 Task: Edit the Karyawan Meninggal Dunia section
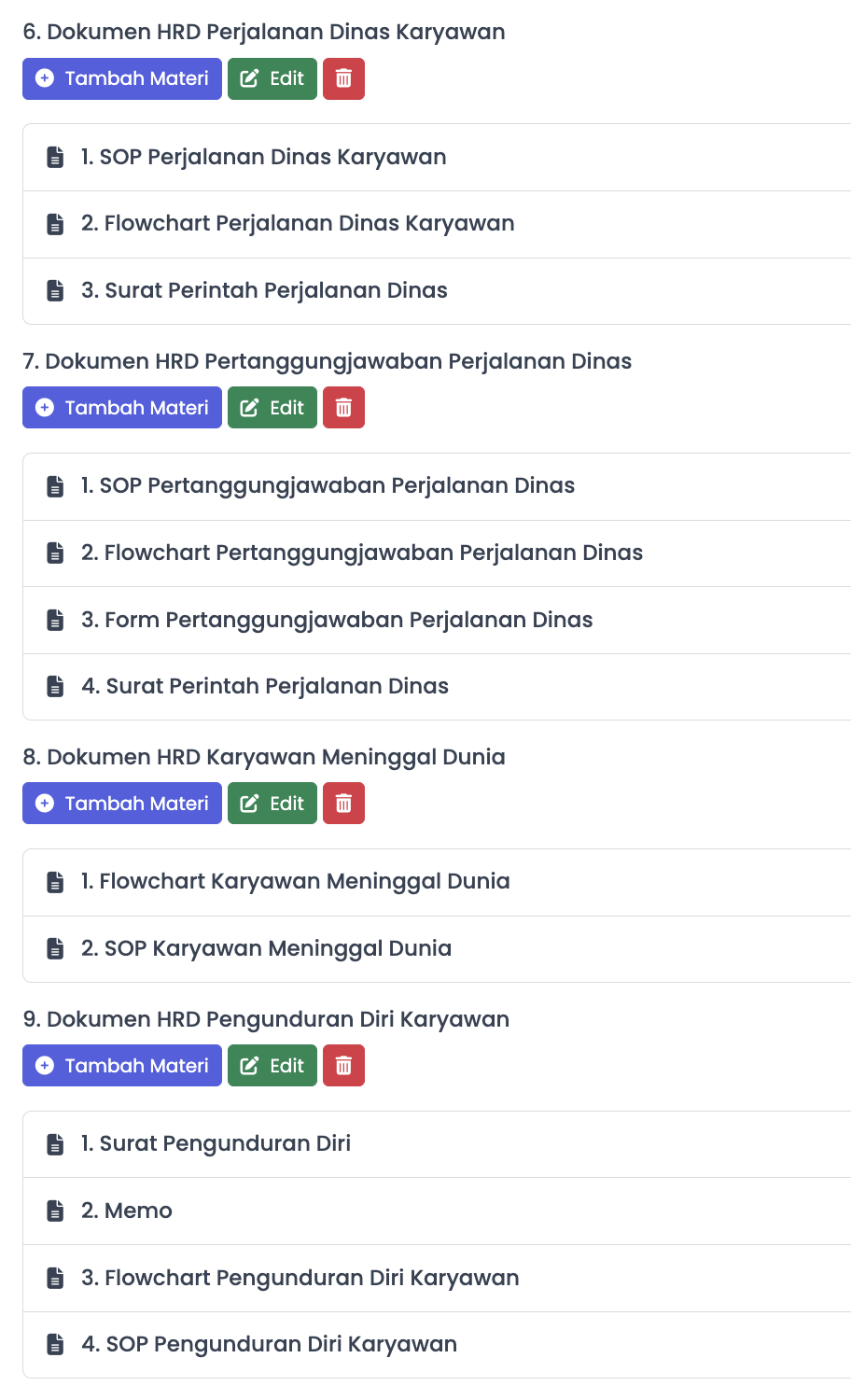click(272, 804)
